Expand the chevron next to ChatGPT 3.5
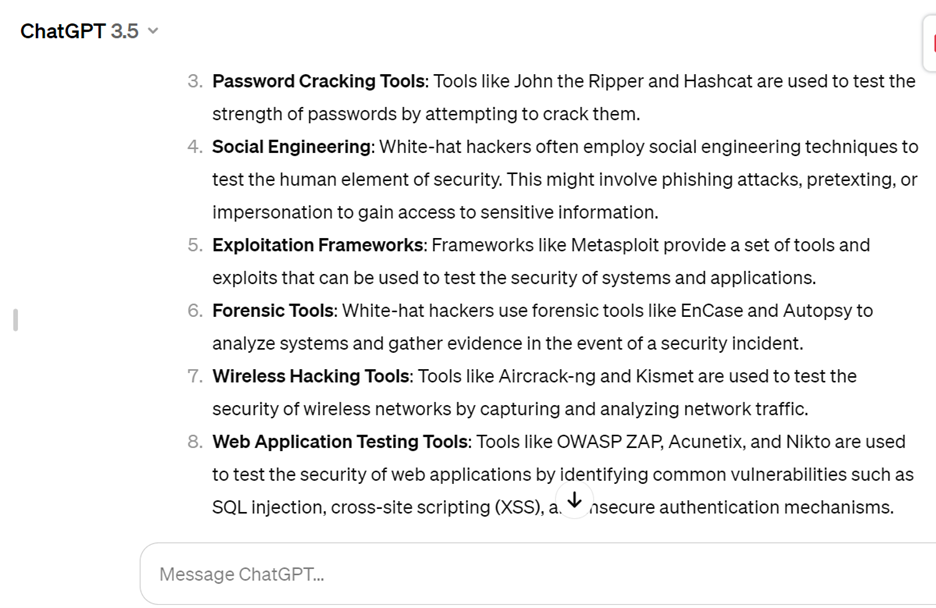 151,31
